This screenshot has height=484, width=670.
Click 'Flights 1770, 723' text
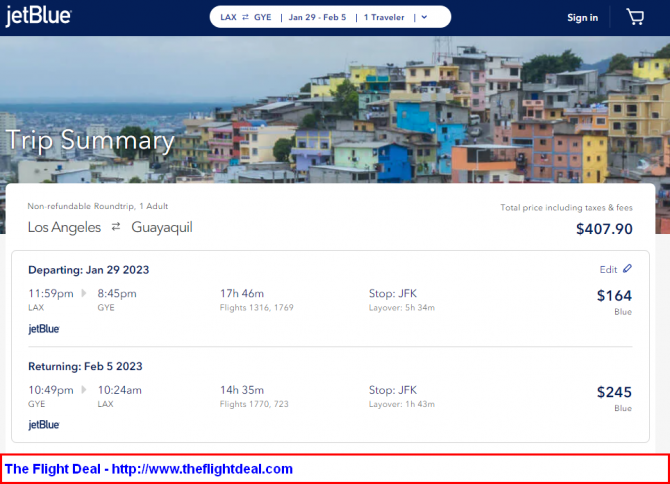click(x=254, y=404)
